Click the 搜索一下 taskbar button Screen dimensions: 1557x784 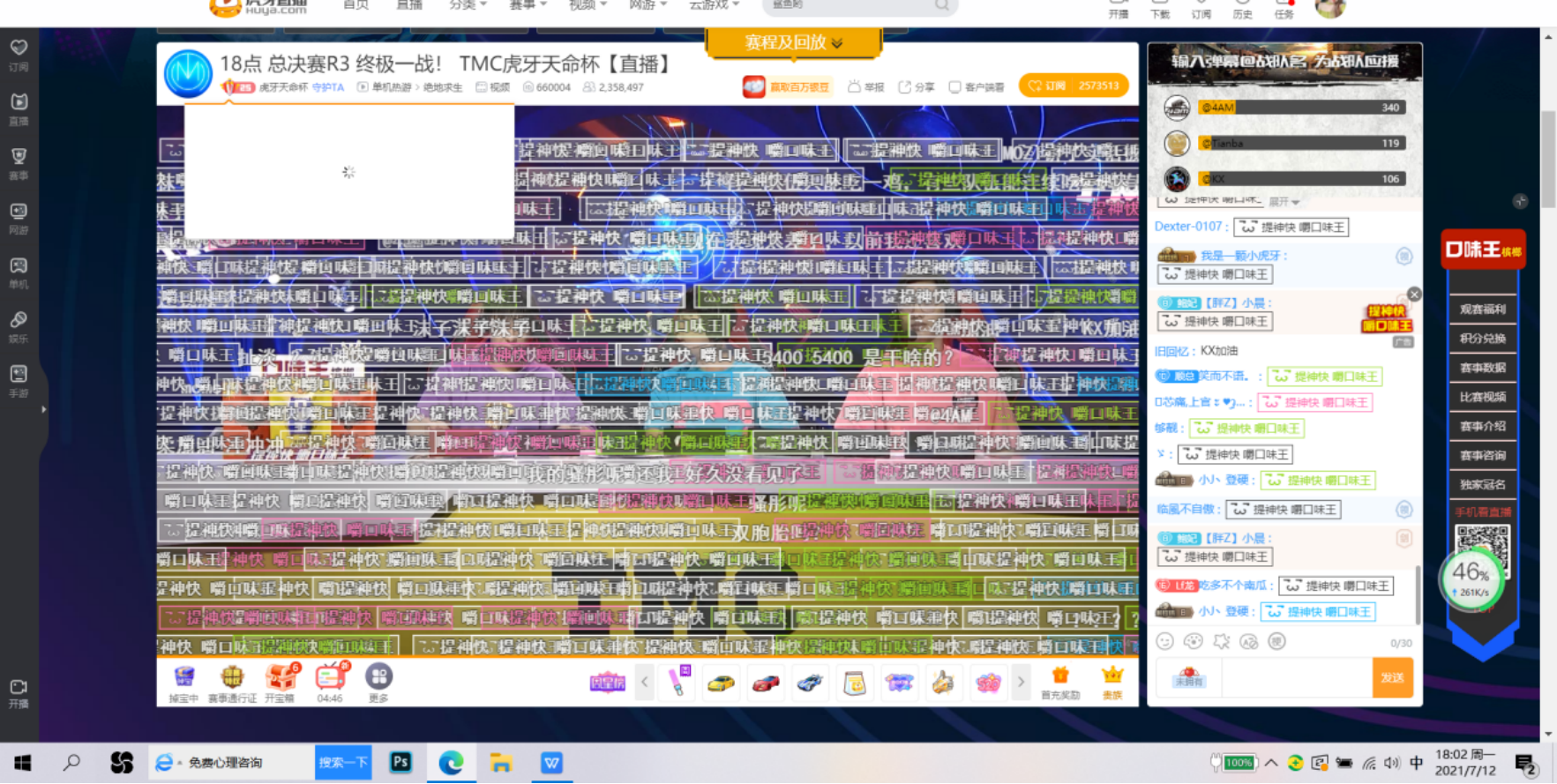pyautogui.click(x=342, y=762)
